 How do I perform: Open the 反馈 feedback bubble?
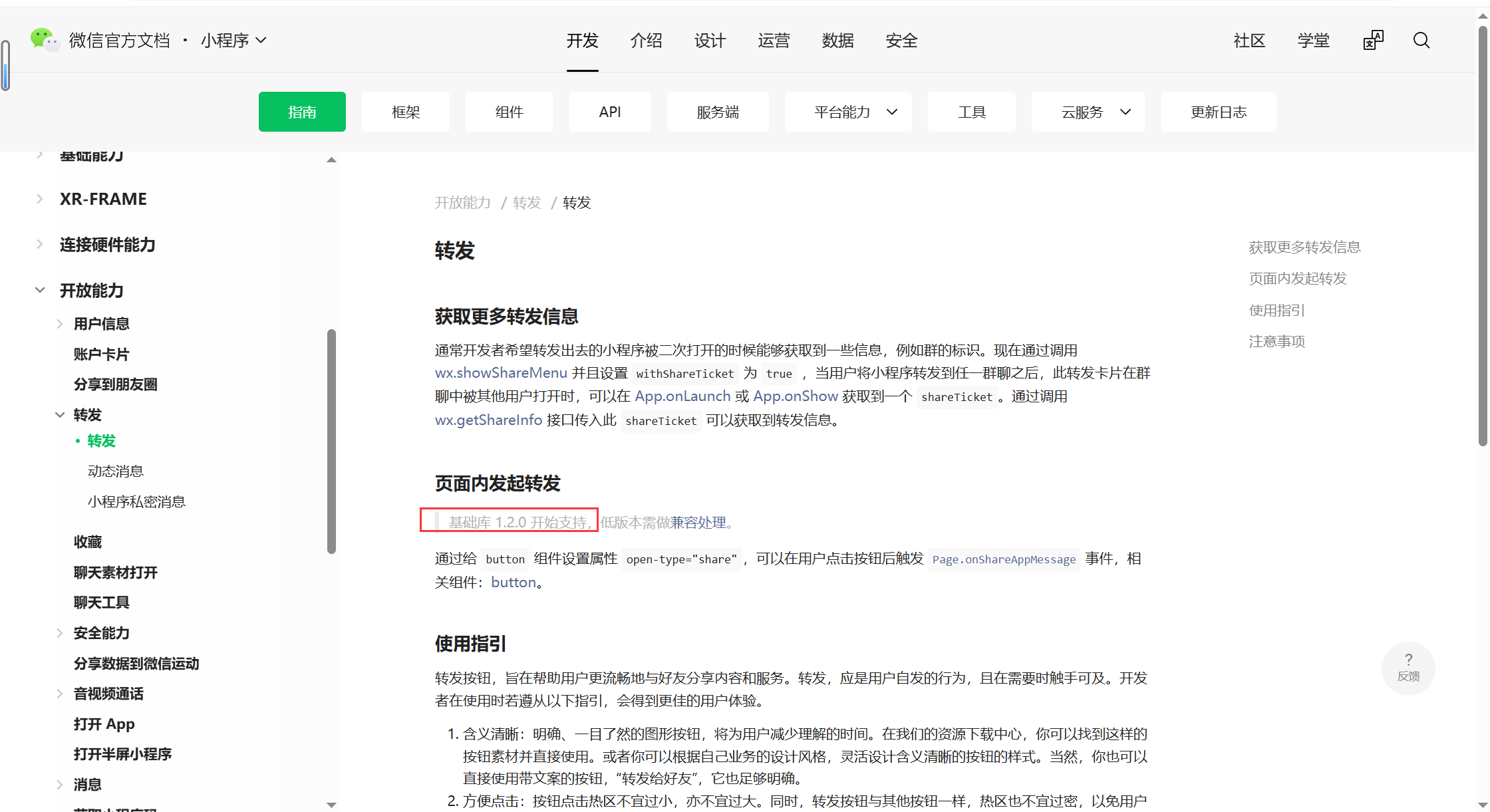click(1408, 668)
